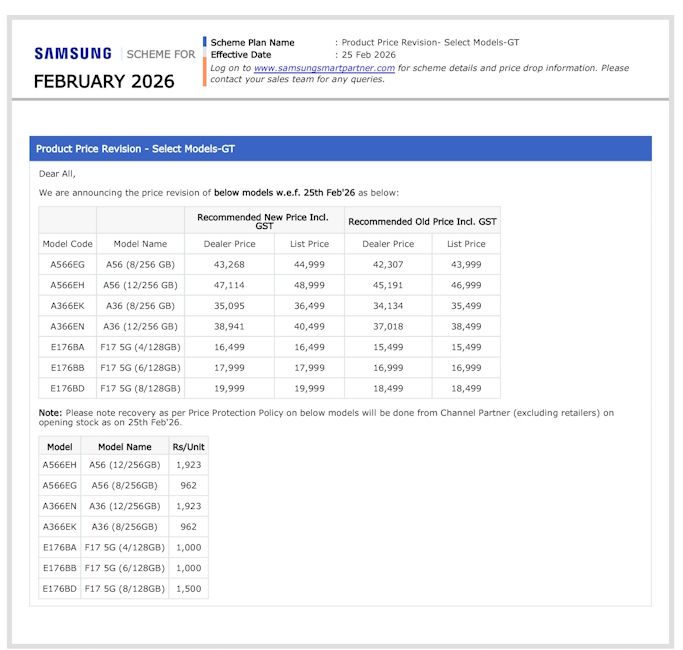This screenshot has width=683, height=650.
Task: Click the 'Dear All,' greeting
Action: [57, 173]
